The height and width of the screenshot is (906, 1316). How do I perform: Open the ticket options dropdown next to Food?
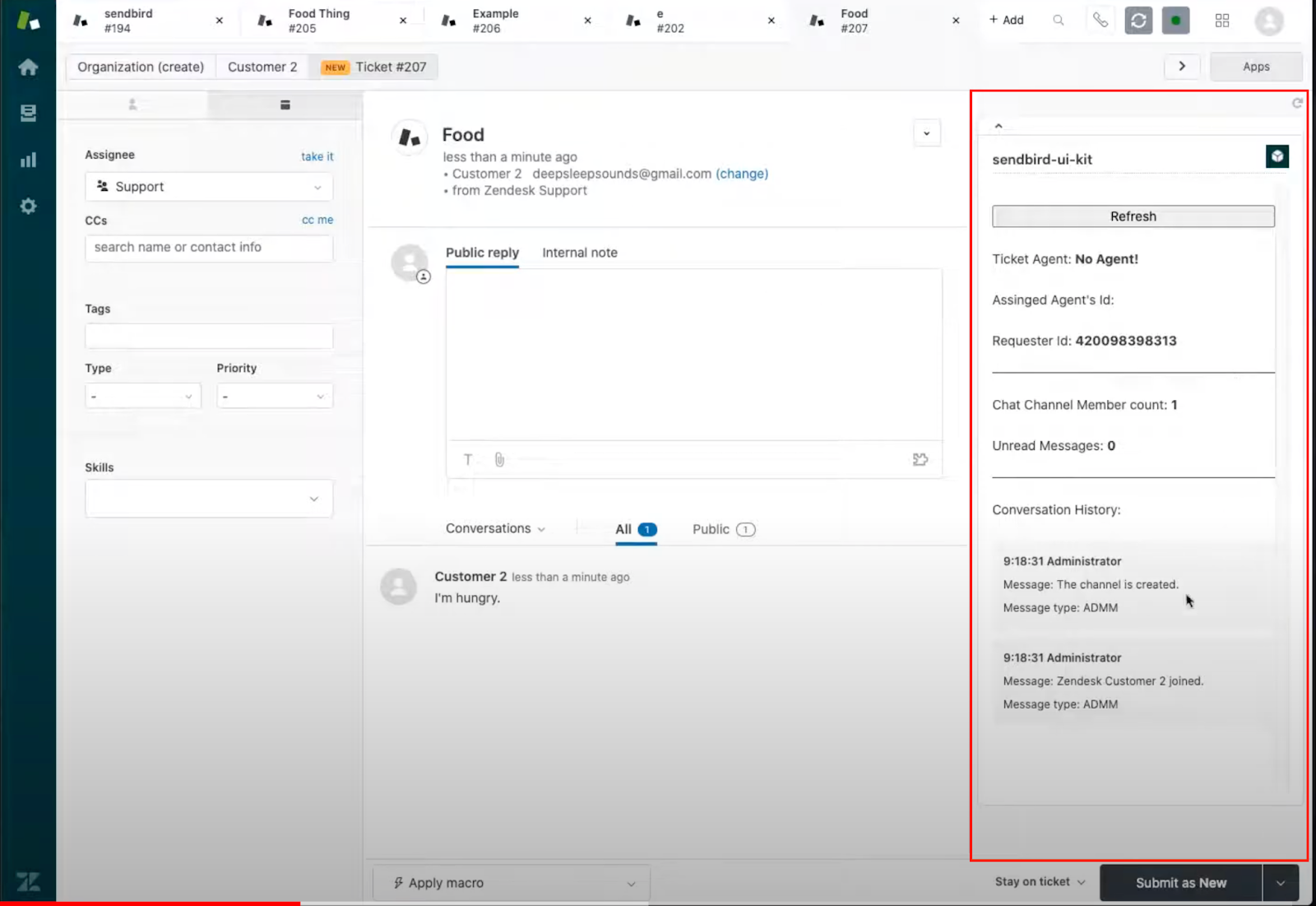click(x=927, y=133)
